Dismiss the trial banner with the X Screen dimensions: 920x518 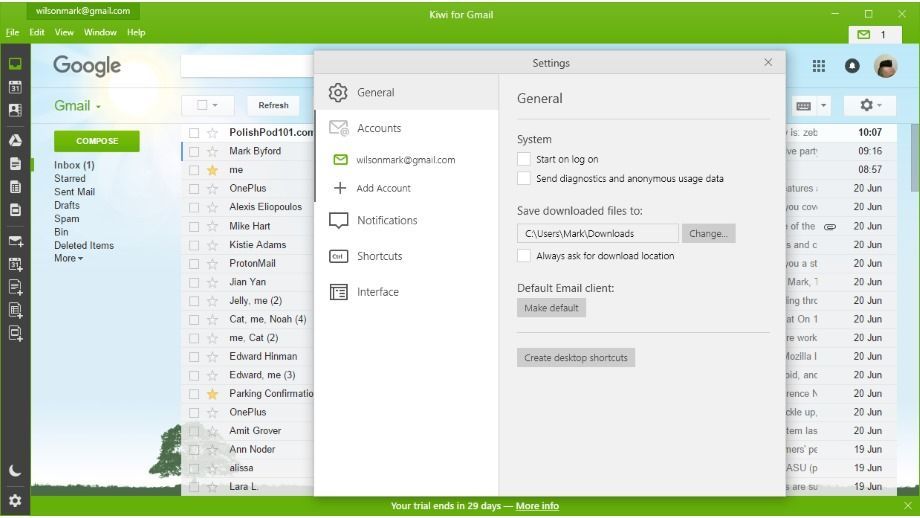(908, 506)
